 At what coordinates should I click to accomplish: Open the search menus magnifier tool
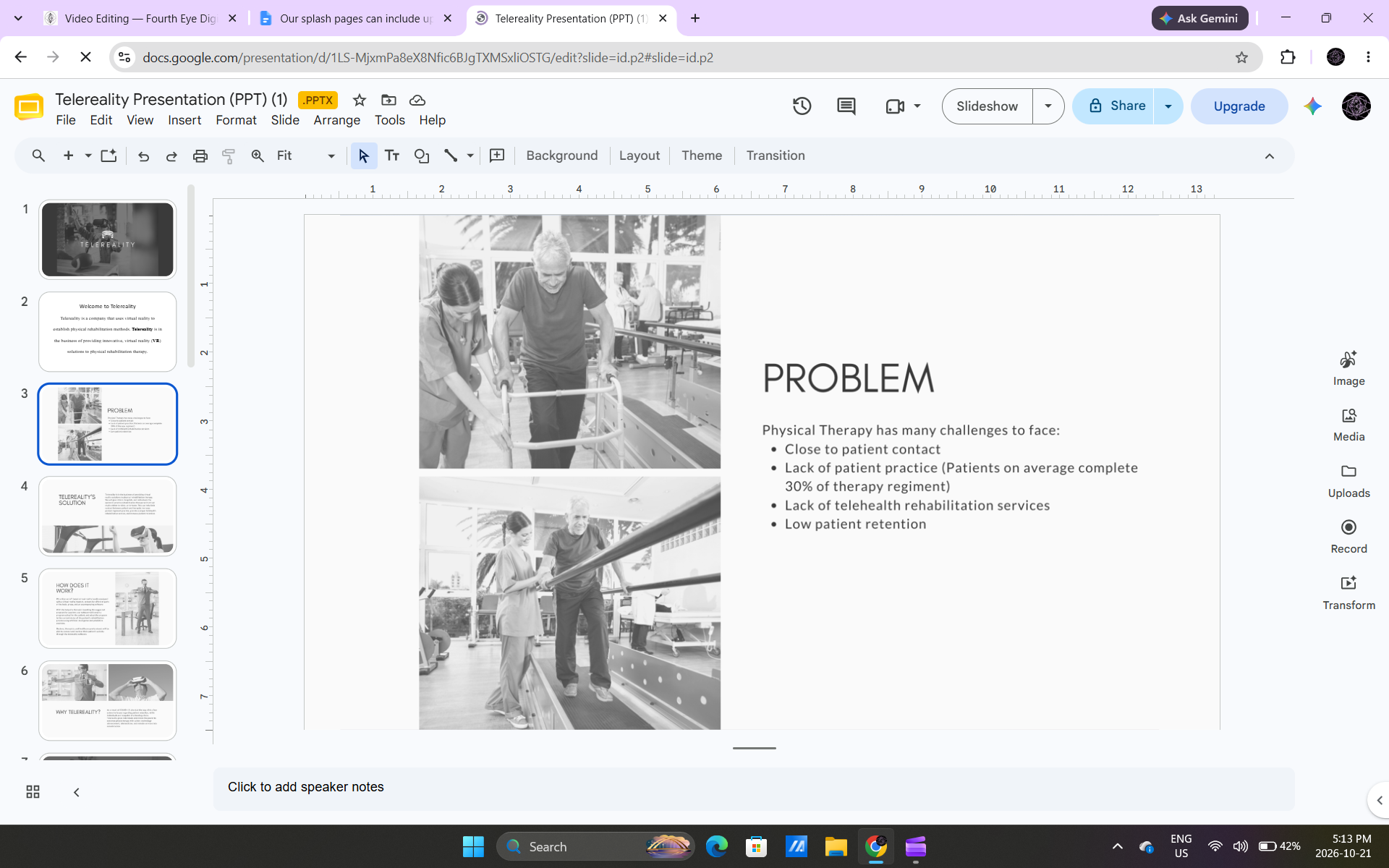(38, 156)
